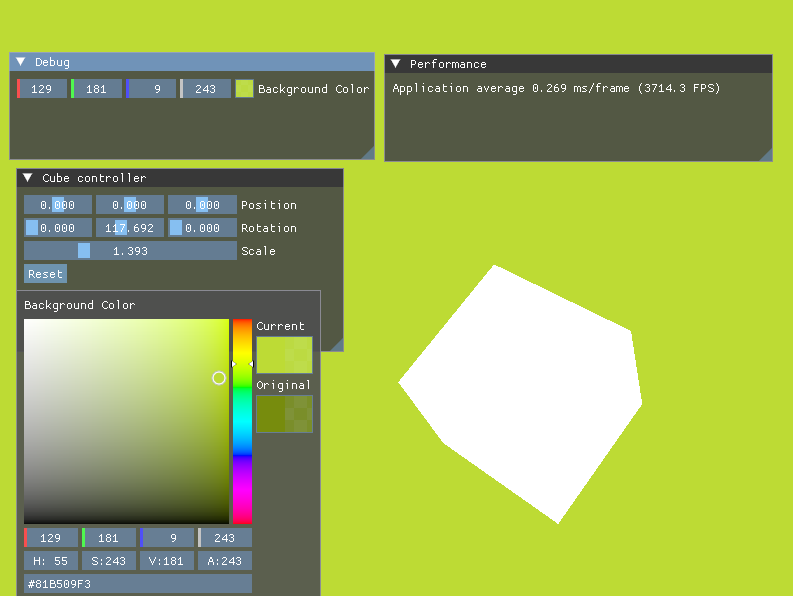
Task: Collapse the Cube controller window triangle
Action: click(x=28, y=178)
